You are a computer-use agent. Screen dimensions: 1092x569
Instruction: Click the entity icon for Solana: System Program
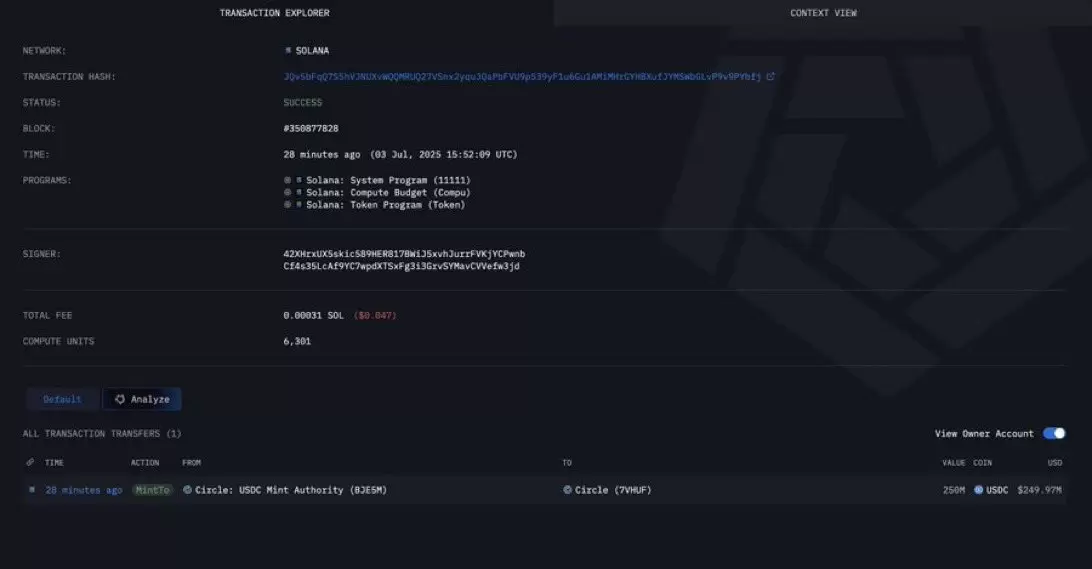(287, 180)
